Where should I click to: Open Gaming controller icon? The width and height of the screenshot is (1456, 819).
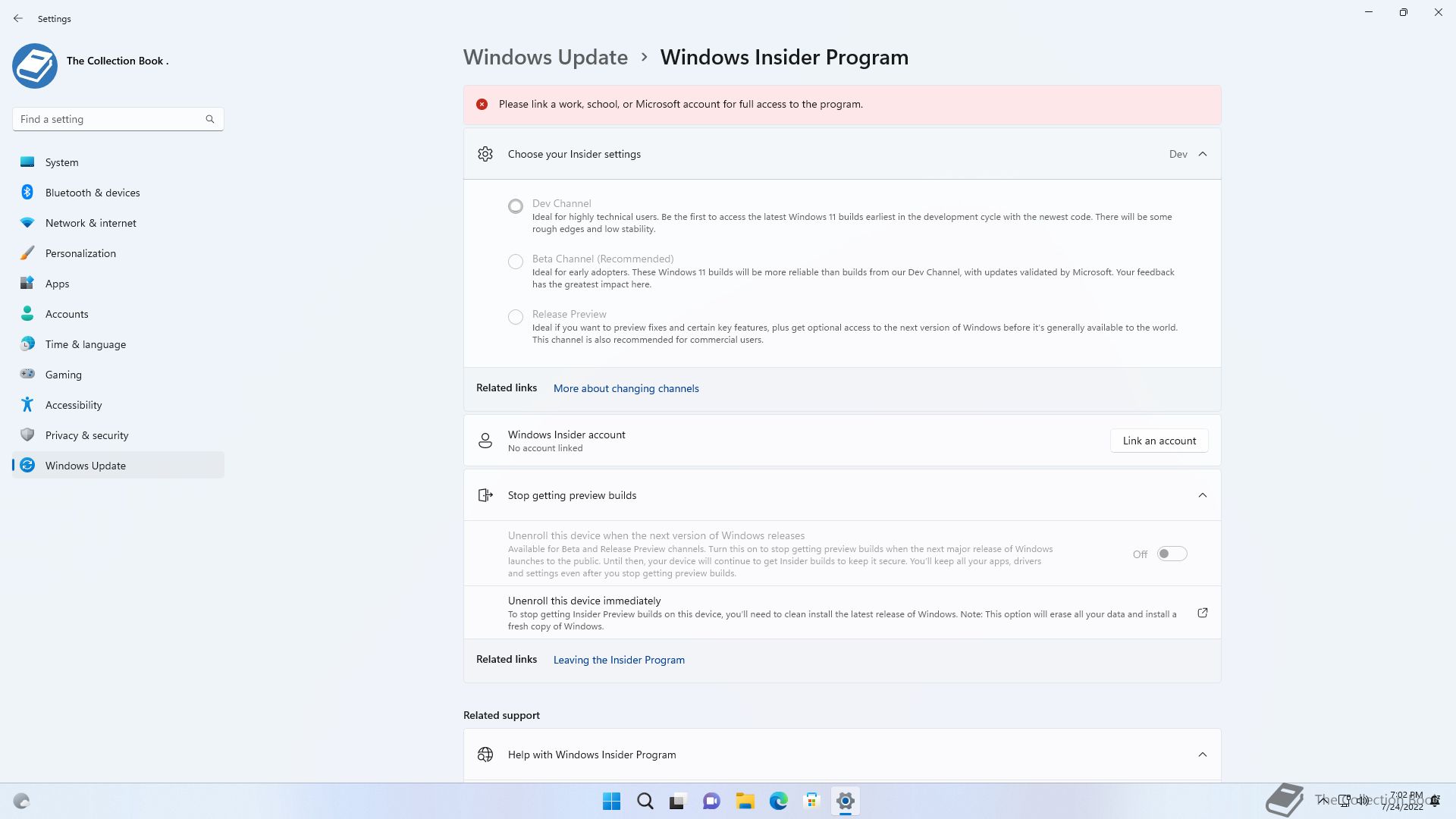(27, 374)
